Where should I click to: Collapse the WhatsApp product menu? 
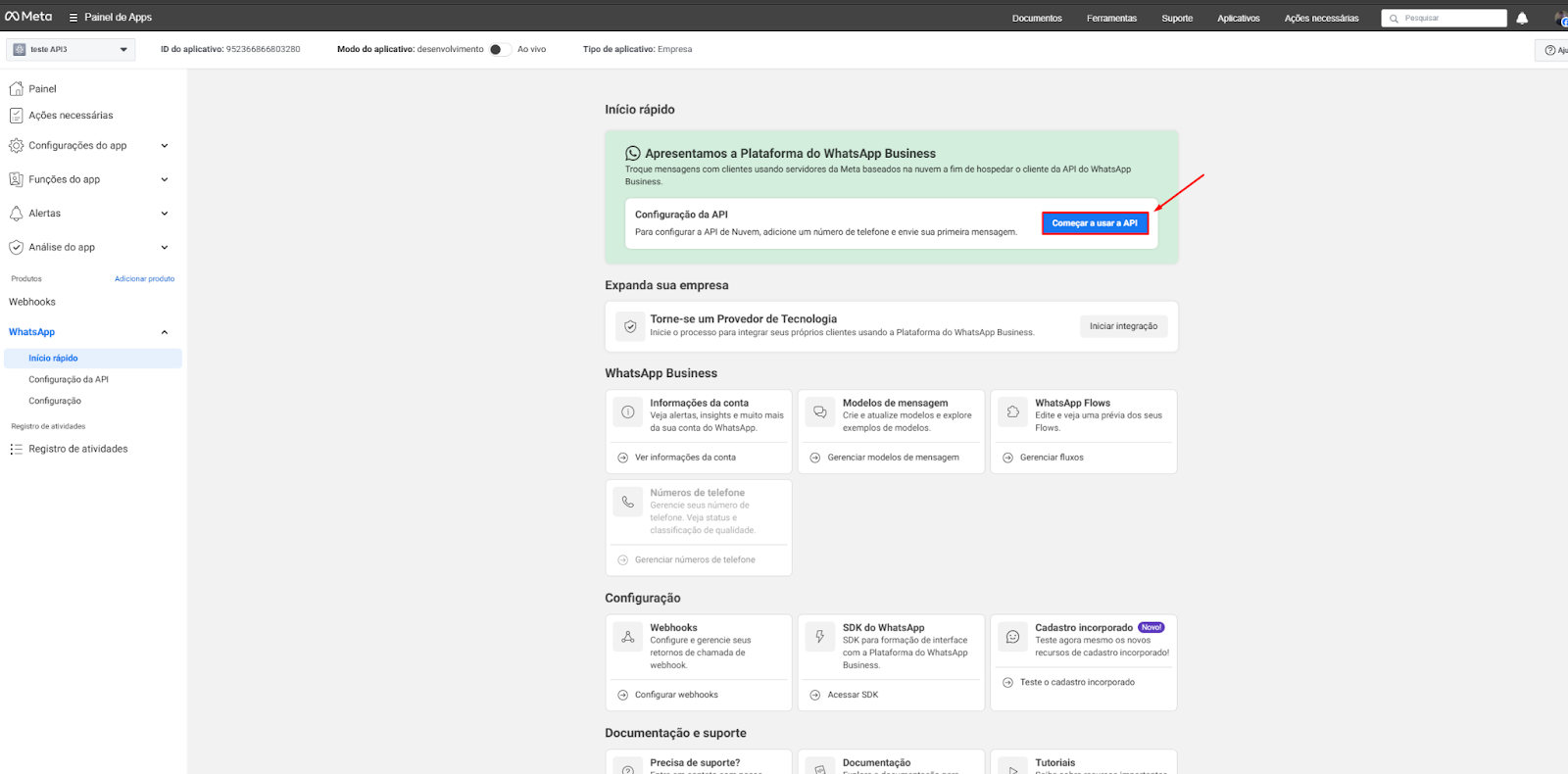click(164, 332)
